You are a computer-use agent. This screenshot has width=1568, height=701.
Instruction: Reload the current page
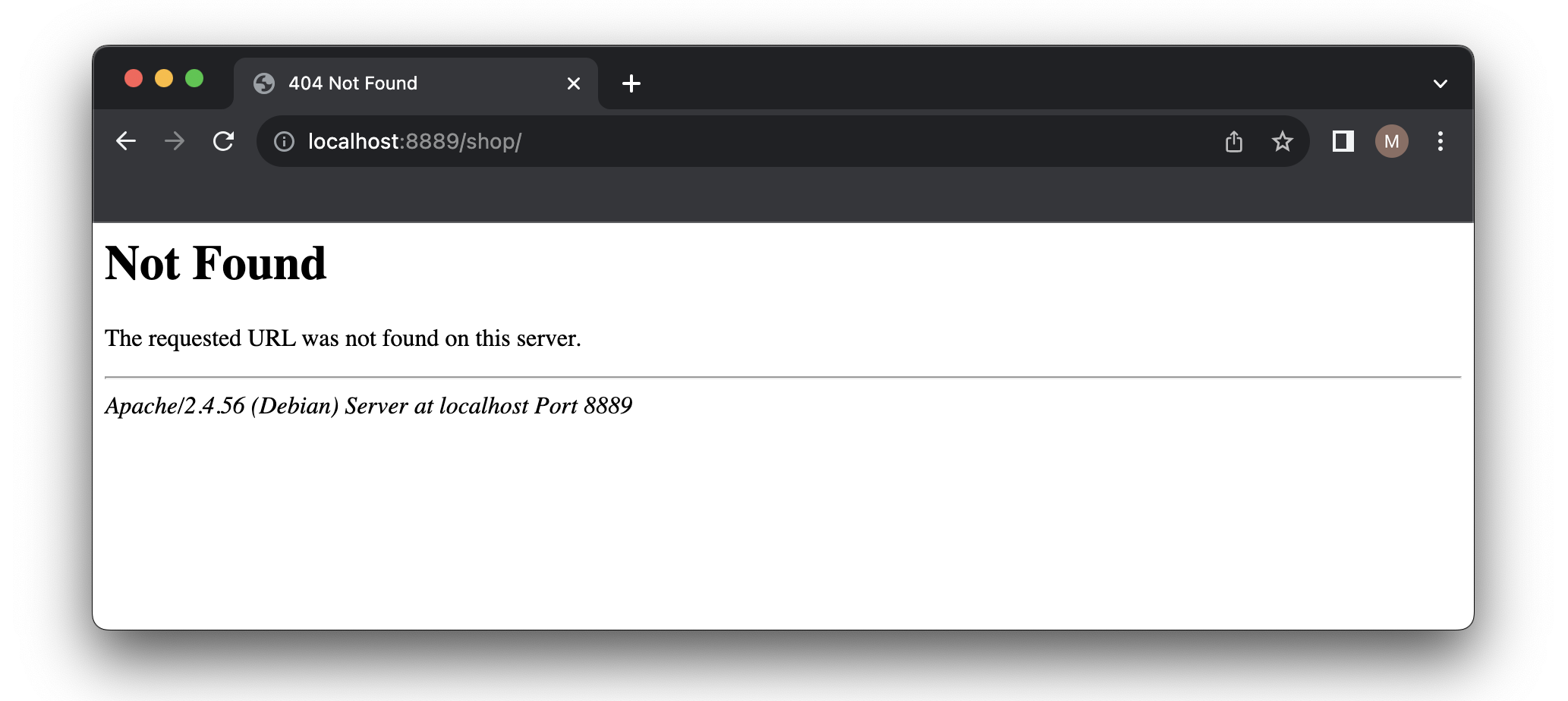pyautogui.click(x=224, y=141)
